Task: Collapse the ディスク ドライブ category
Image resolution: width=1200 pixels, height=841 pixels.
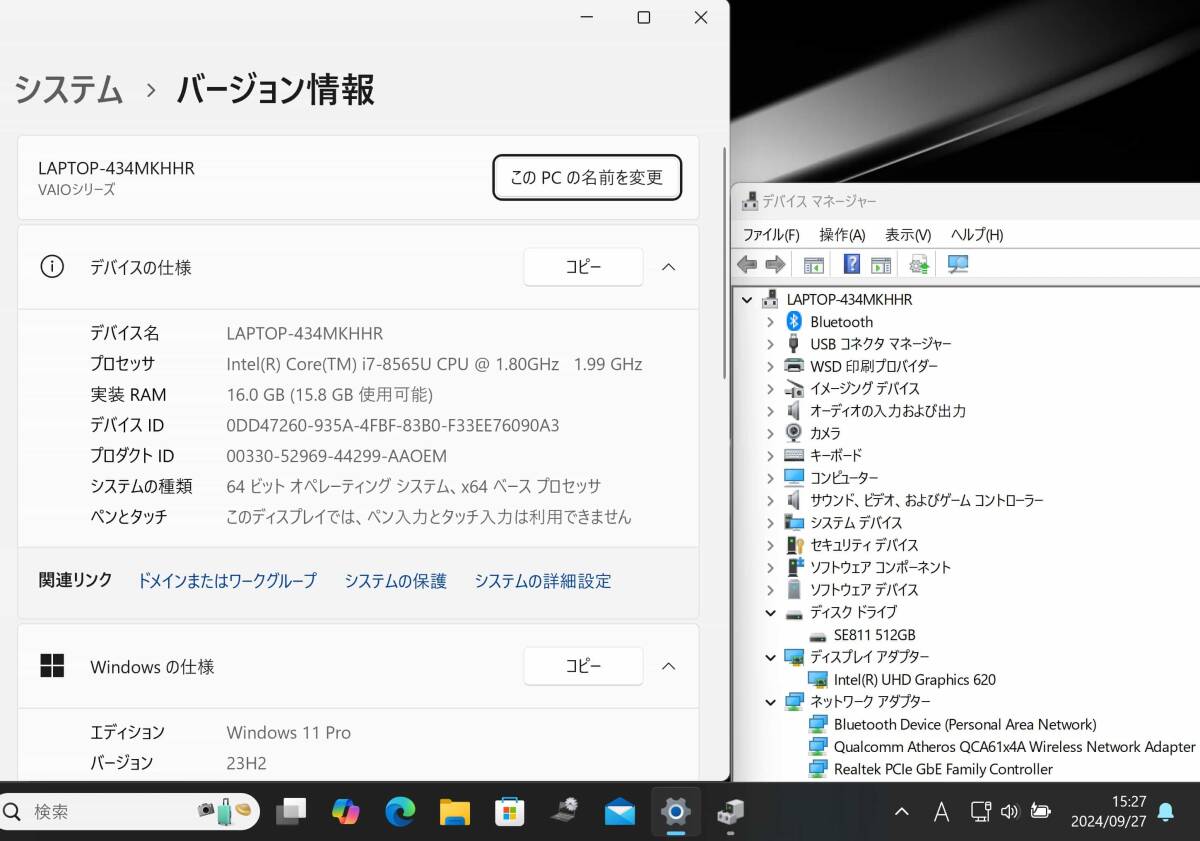Action: point(770,612)
